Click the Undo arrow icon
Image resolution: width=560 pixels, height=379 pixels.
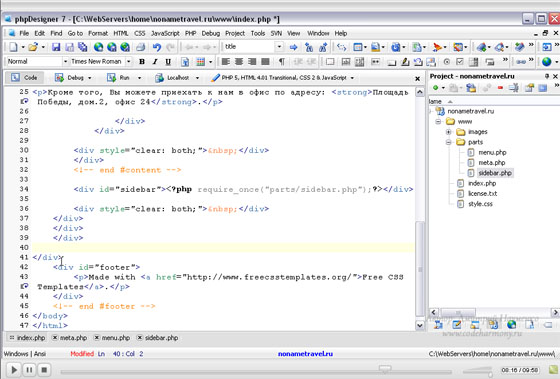157,47
